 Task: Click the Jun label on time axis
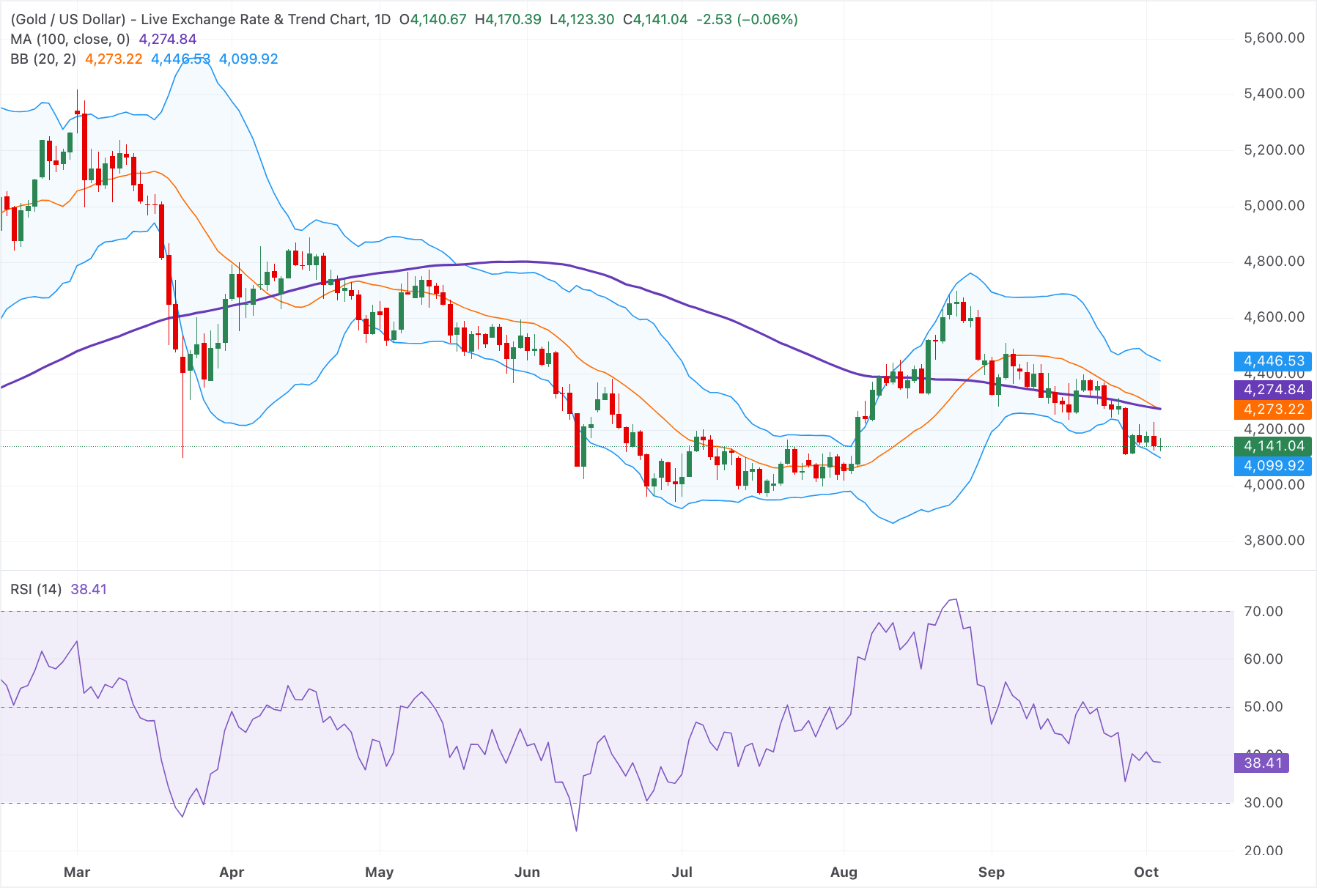pyautogui.click(x=527, y=872)
